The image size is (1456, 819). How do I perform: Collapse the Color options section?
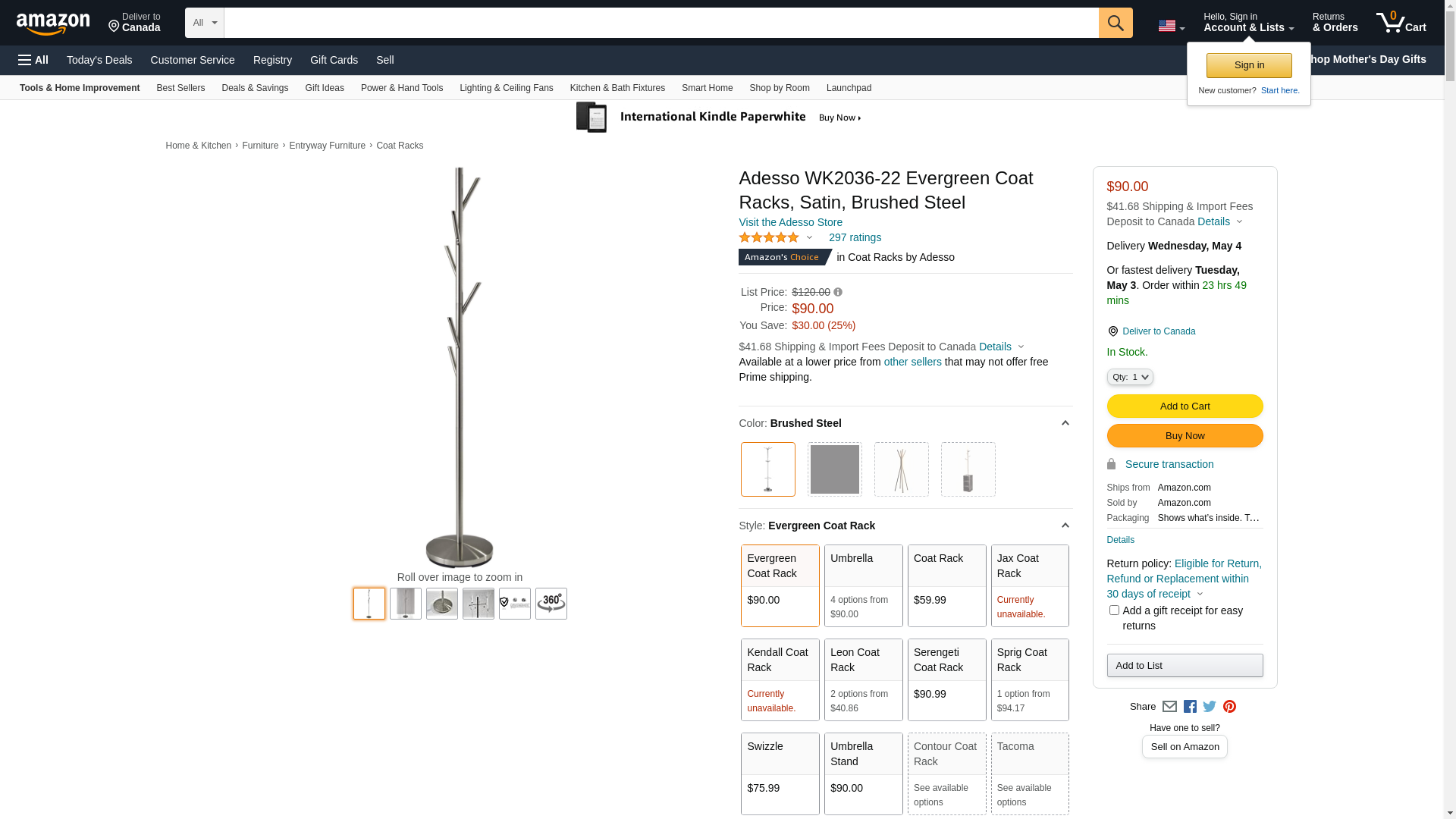click(1065, 423)
